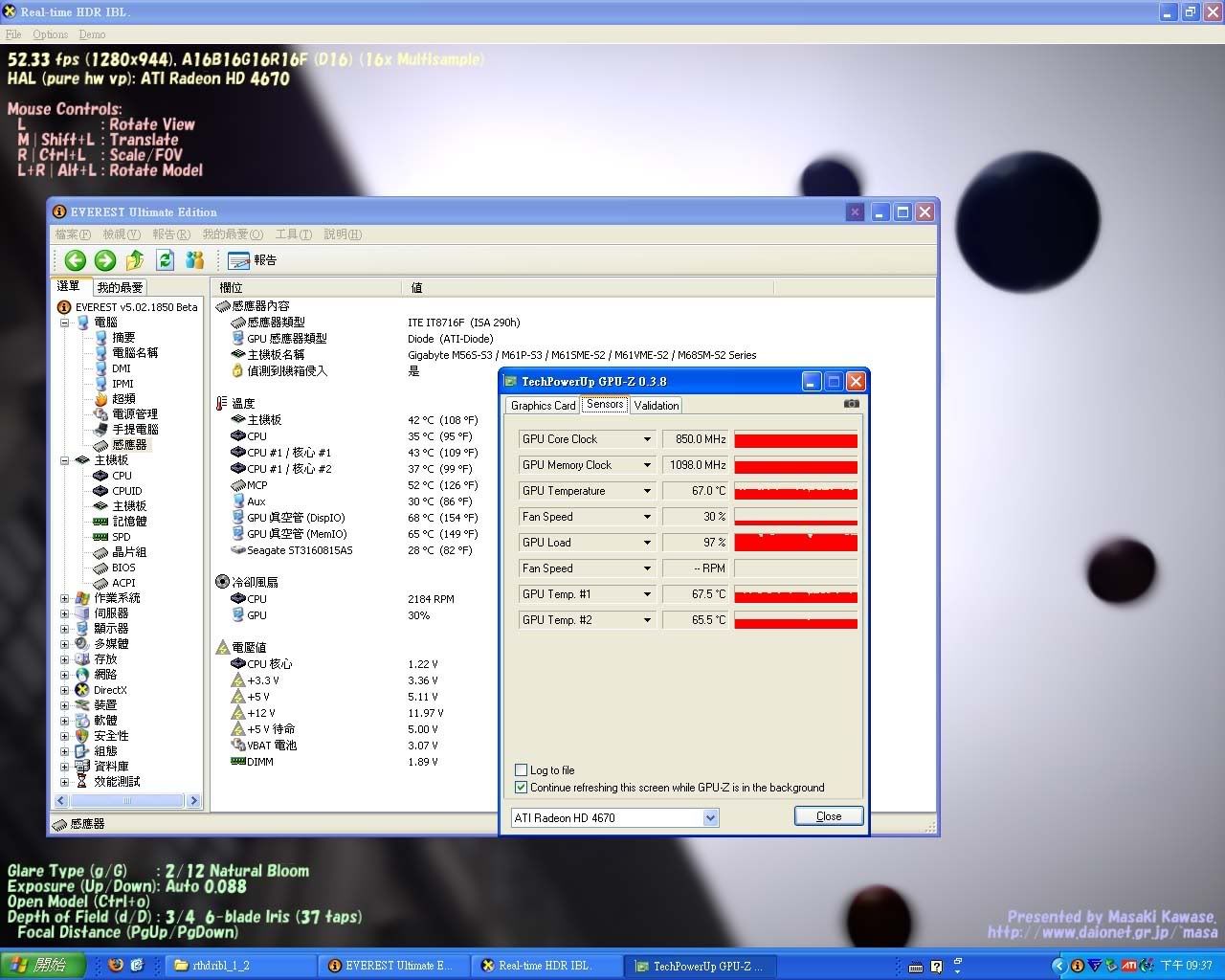This screenshot has width=1225, height=980.
Task: Open the GPU Memory Clock dropdown
Action: click(647, 465)
